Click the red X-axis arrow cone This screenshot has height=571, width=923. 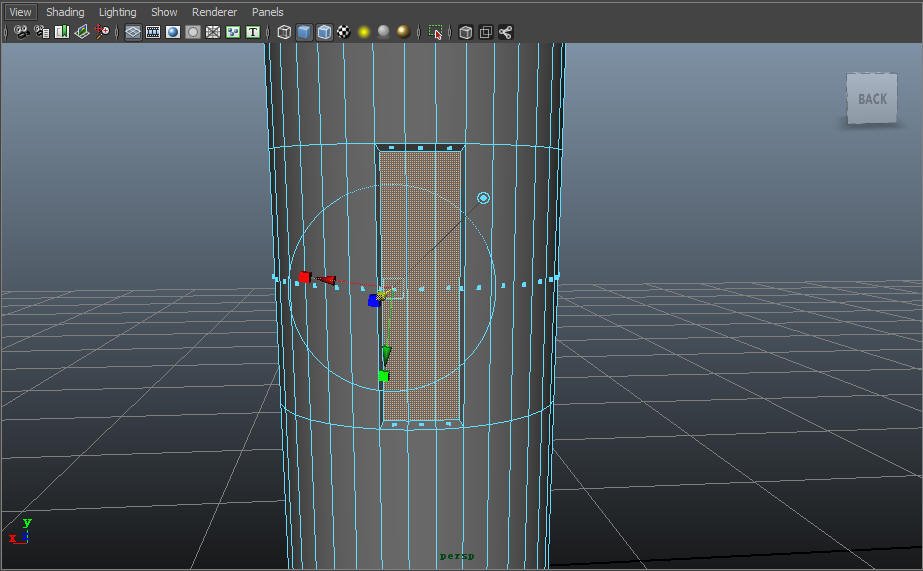(x=326, y=280)
